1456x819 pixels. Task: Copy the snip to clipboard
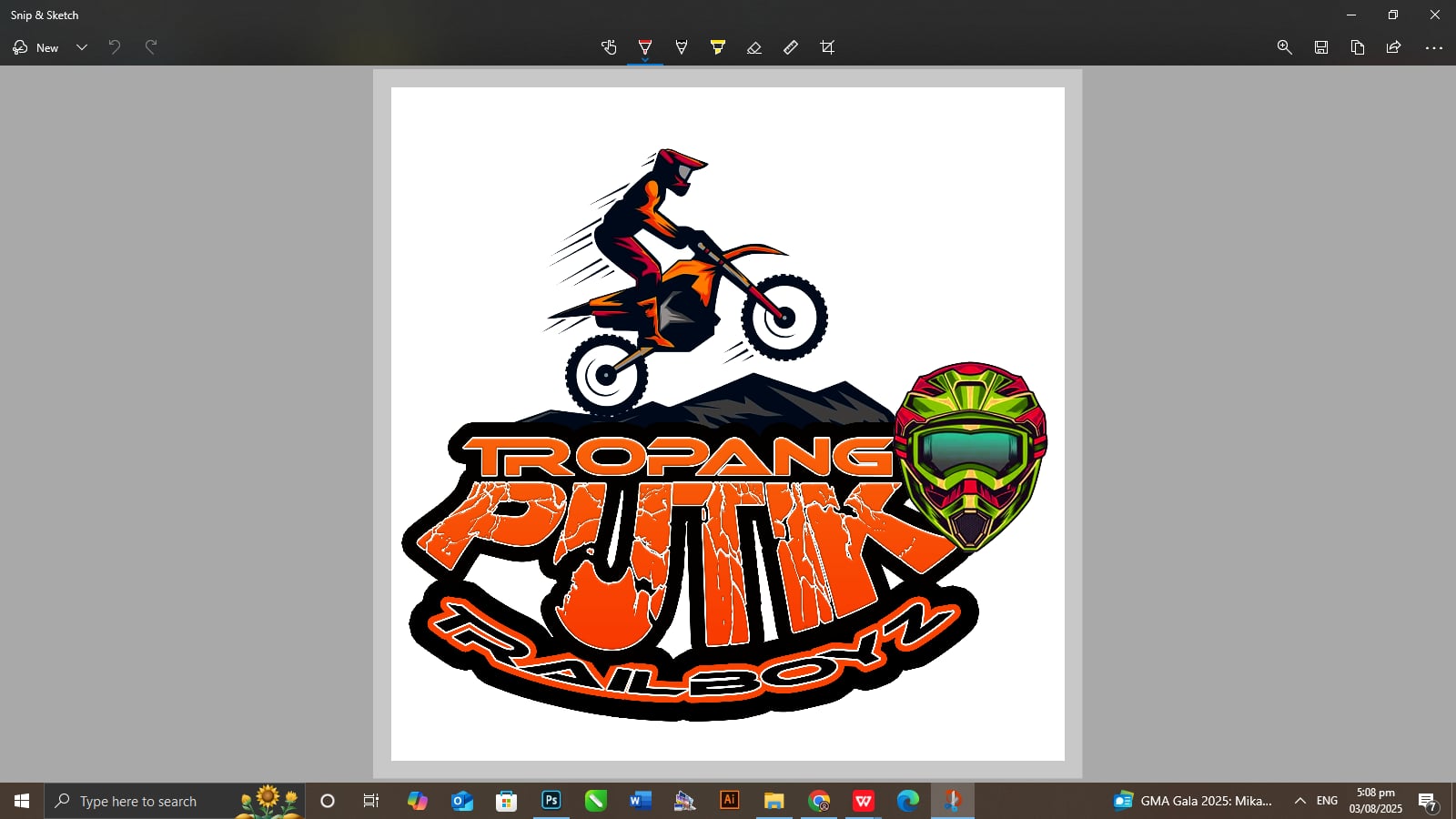(x=1358, y=47)
